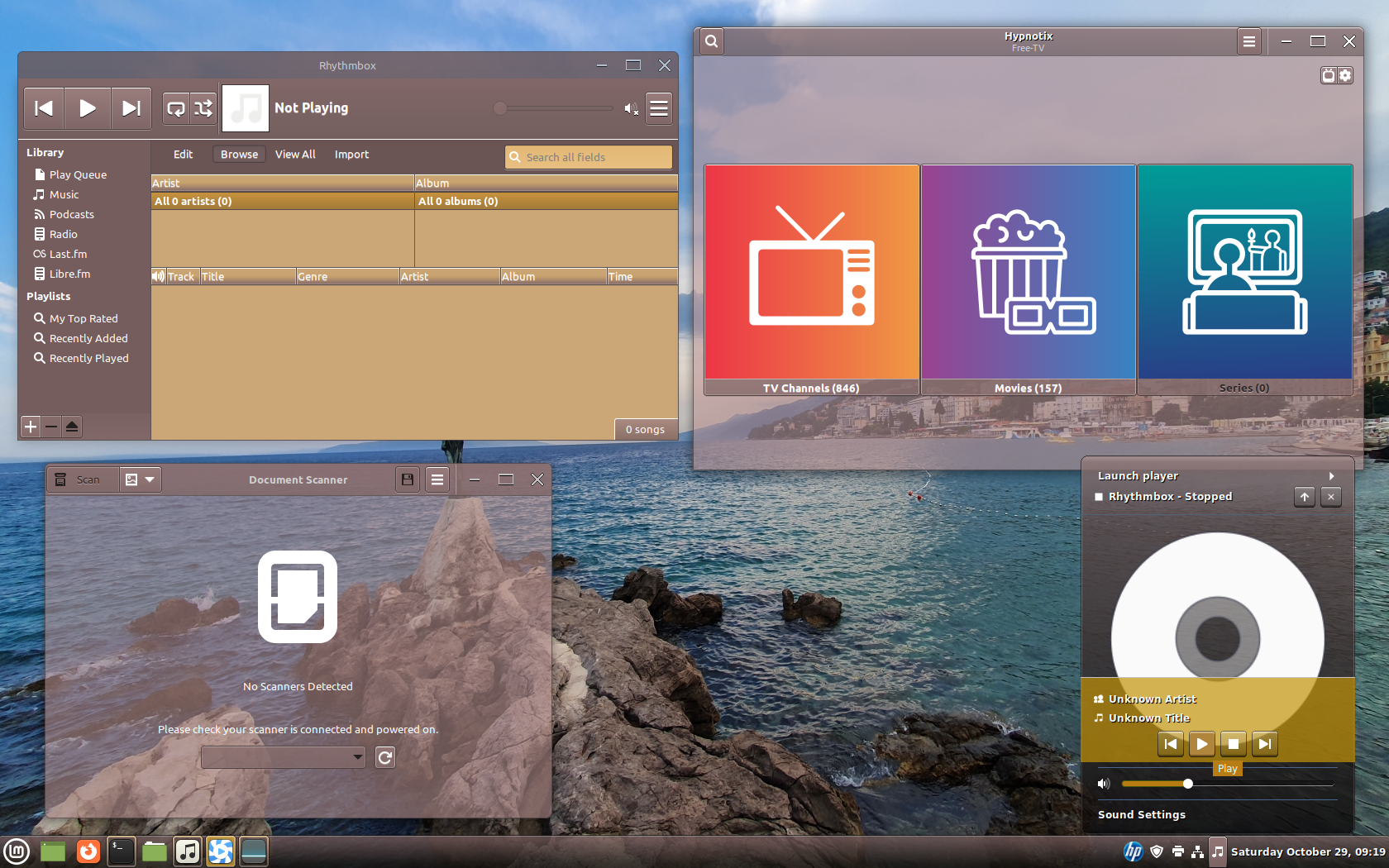Image resolution: width=1389 pixels, height=868 pixels.
Task: Click the Rhythmbox muted volume icon
Action: click(x=631, y=108)
